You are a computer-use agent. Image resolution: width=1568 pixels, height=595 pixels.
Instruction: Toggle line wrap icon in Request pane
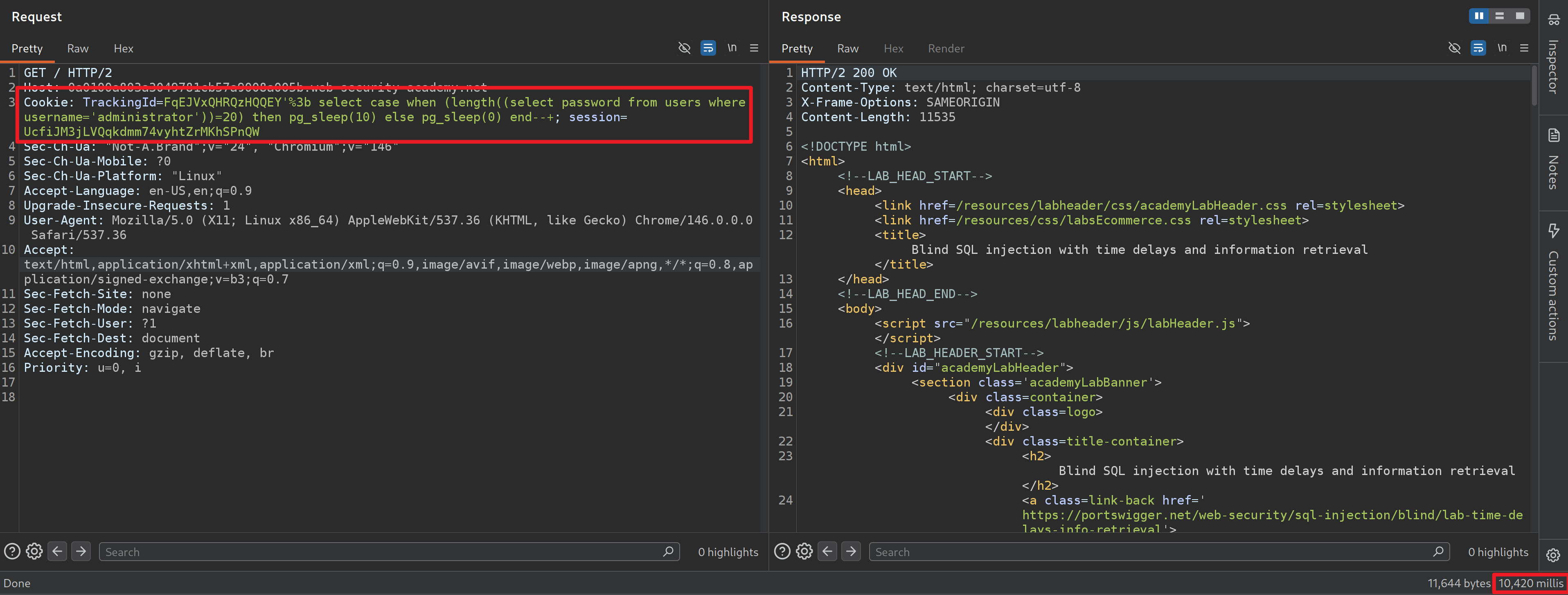click(708, 48)
